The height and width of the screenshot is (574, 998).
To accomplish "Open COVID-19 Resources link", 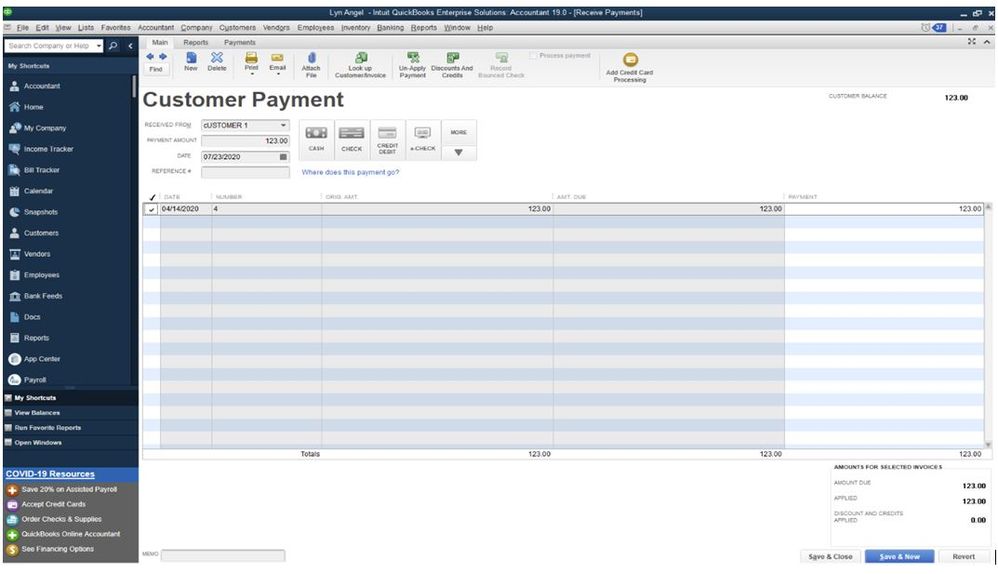I will [50, 474].
